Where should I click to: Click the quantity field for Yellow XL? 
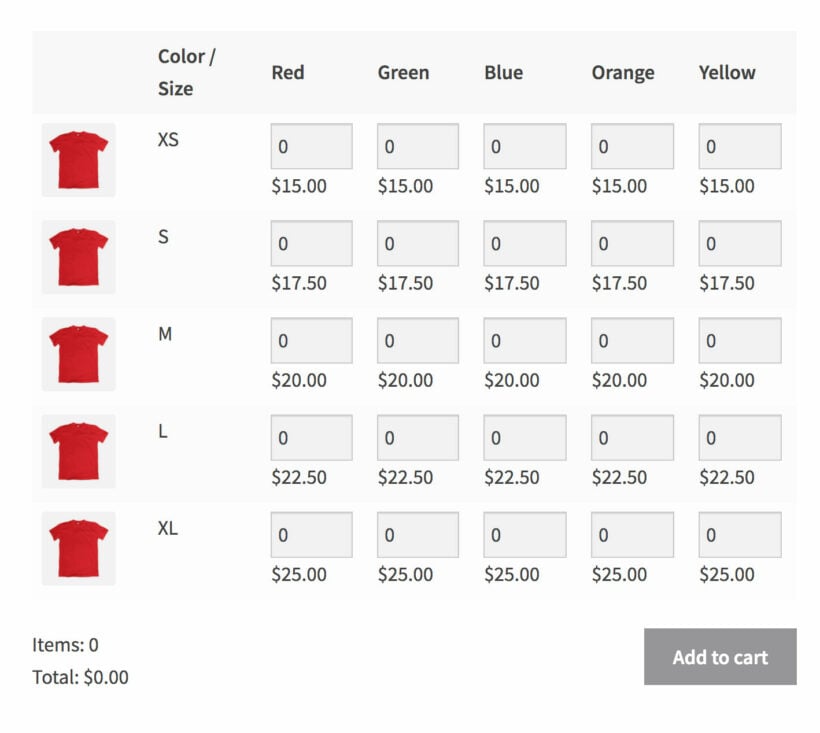pos(741,533)
